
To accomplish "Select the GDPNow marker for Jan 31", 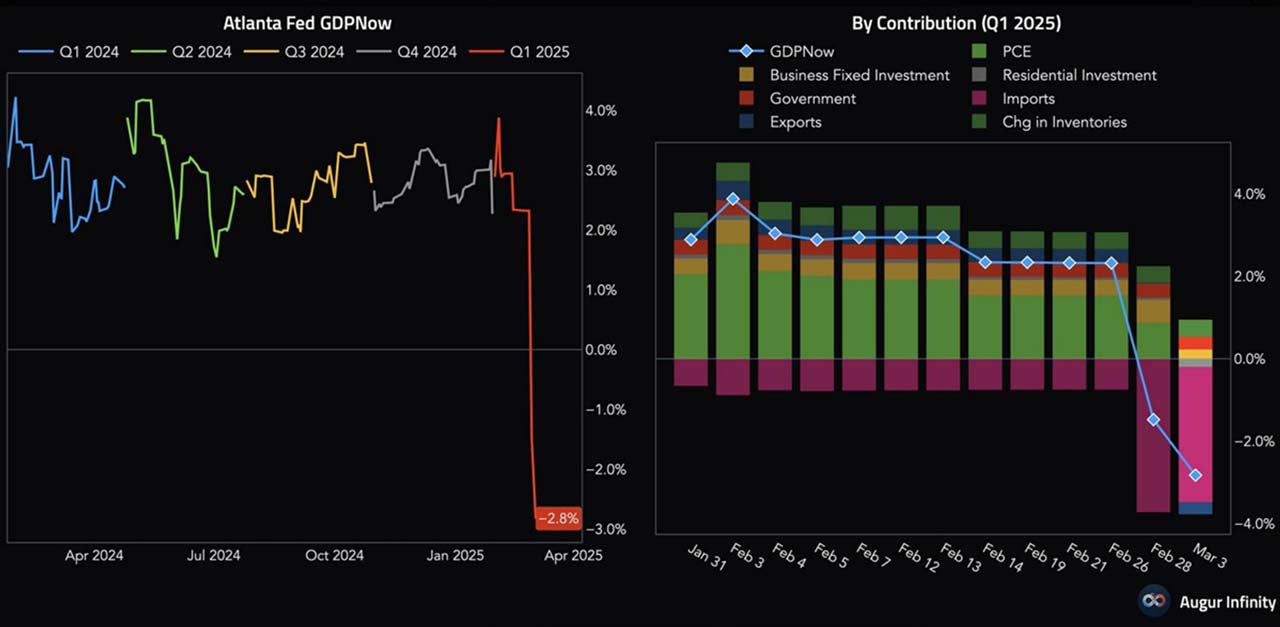I will 691,239.
